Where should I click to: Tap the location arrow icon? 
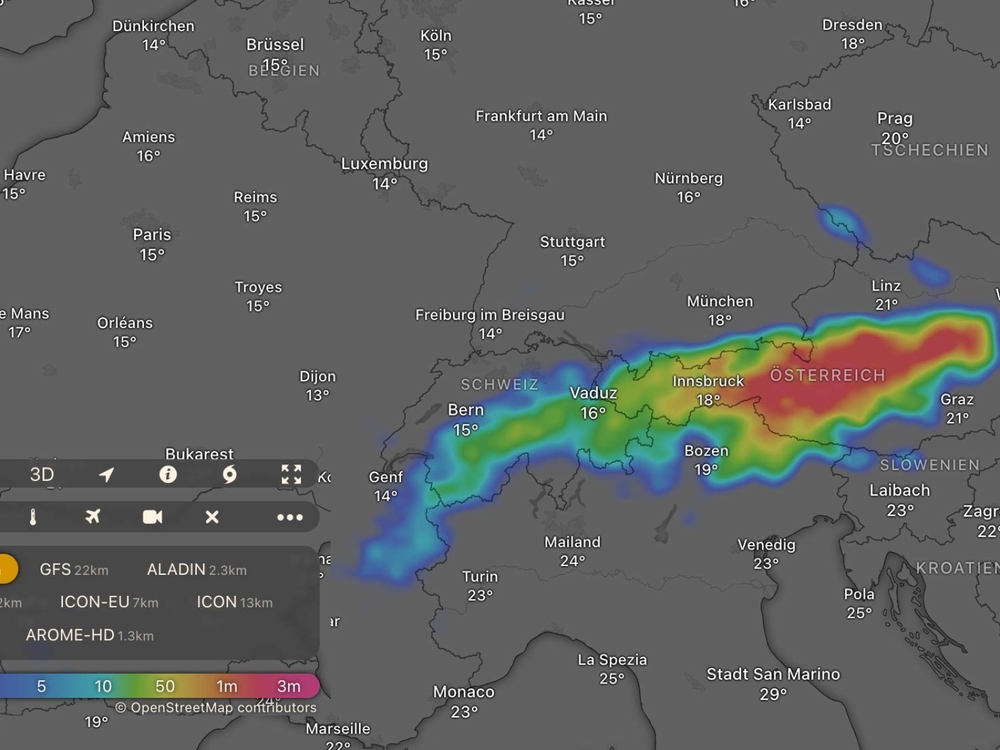click(106, 474)
